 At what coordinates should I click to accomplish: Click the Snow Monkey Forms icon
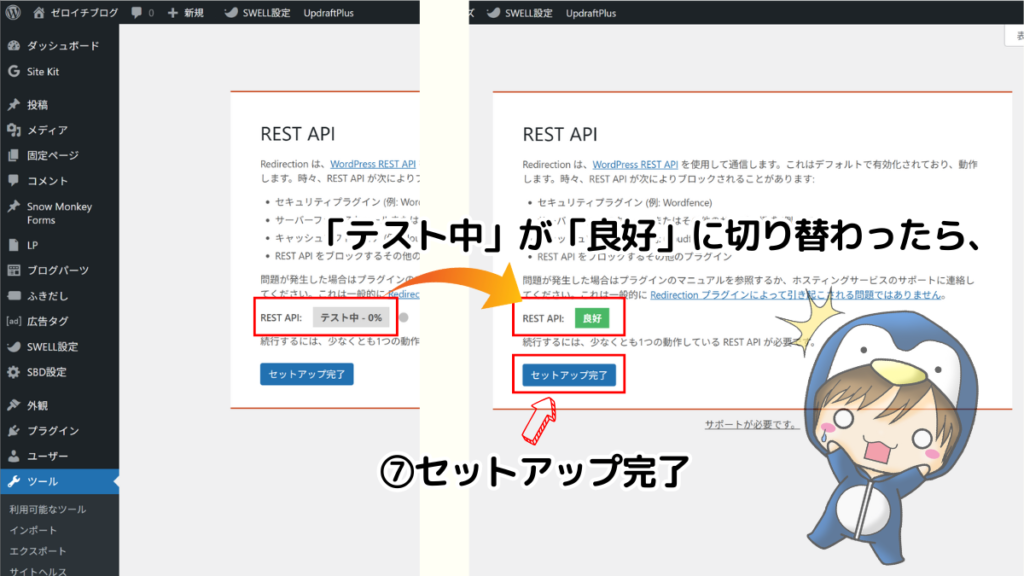coord(14,206)
